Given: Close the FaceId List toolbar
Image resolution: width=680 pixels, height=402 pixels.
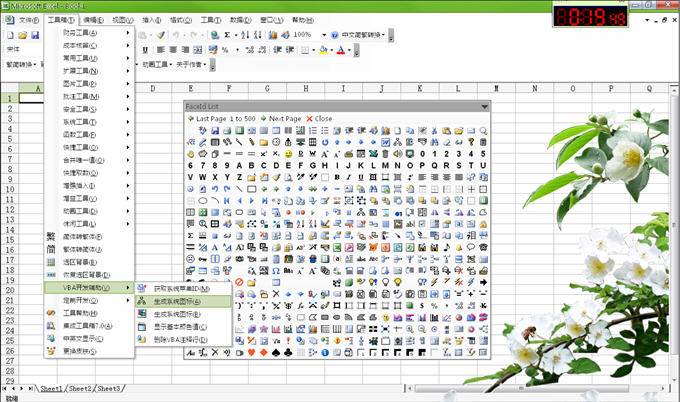Looking at the screenshot, I should 323,118.
